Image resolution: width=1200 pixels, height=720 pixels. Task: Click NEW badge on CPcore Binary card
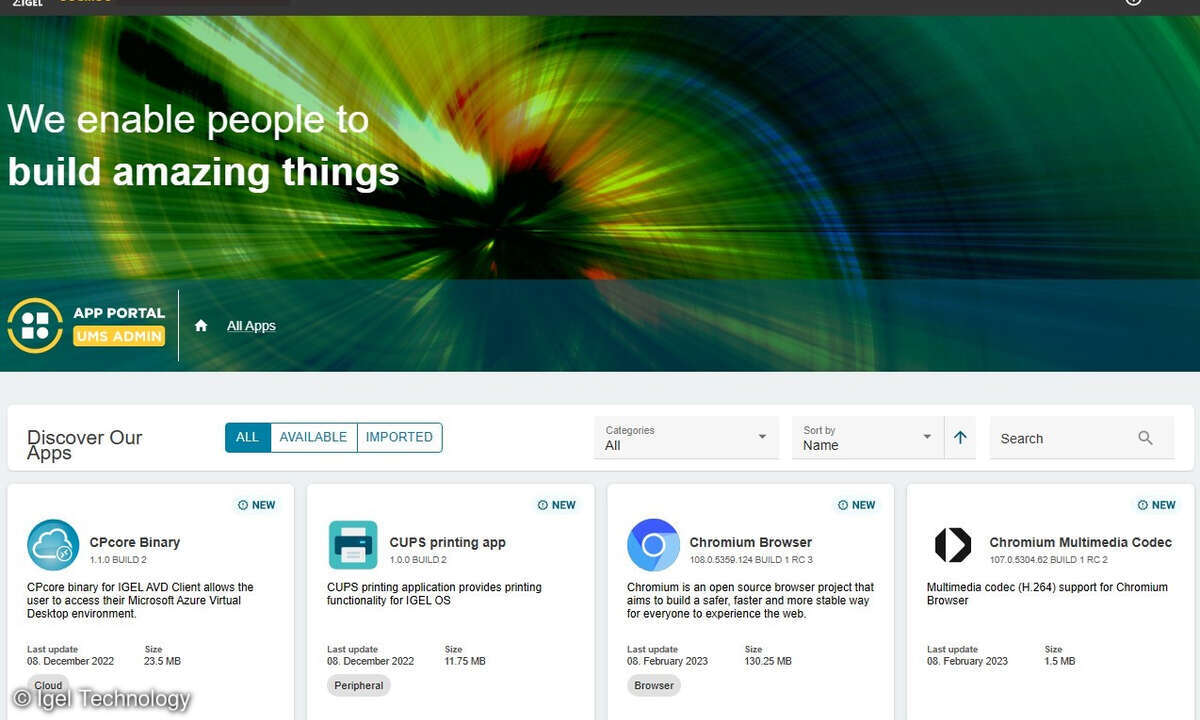click(256, 505)
